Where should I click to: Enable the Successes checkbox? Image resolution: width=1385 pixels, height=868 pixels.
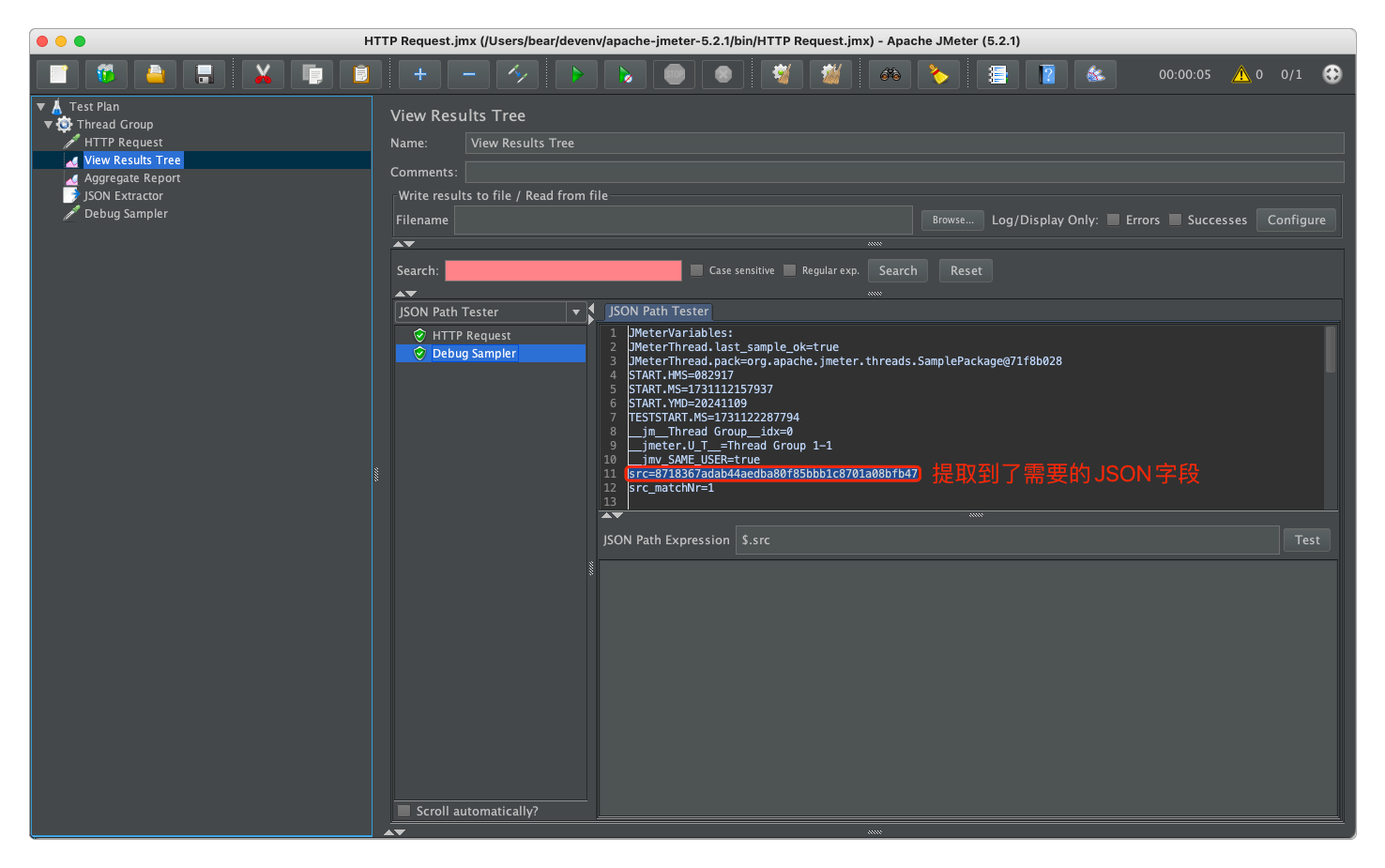[1175, 220]
